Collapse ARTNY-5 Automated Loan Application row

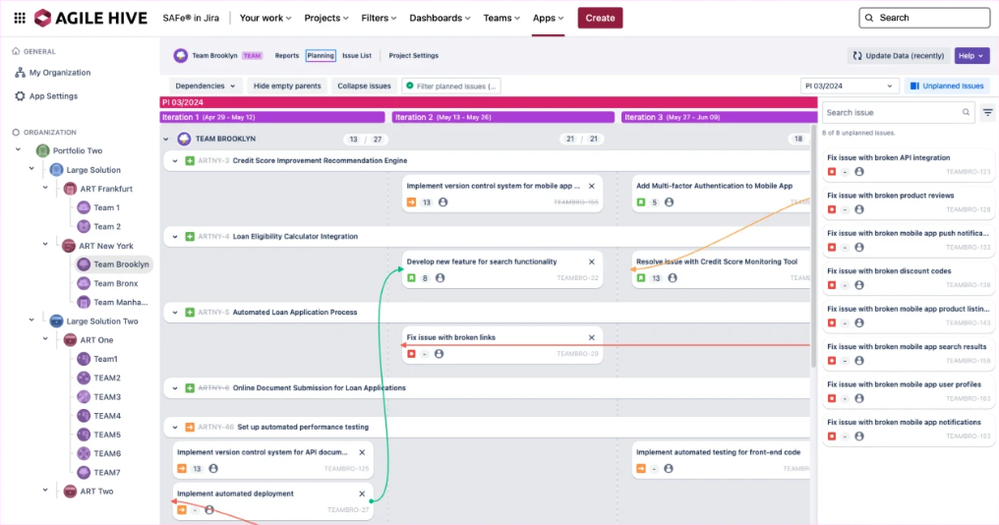(175, 312)
